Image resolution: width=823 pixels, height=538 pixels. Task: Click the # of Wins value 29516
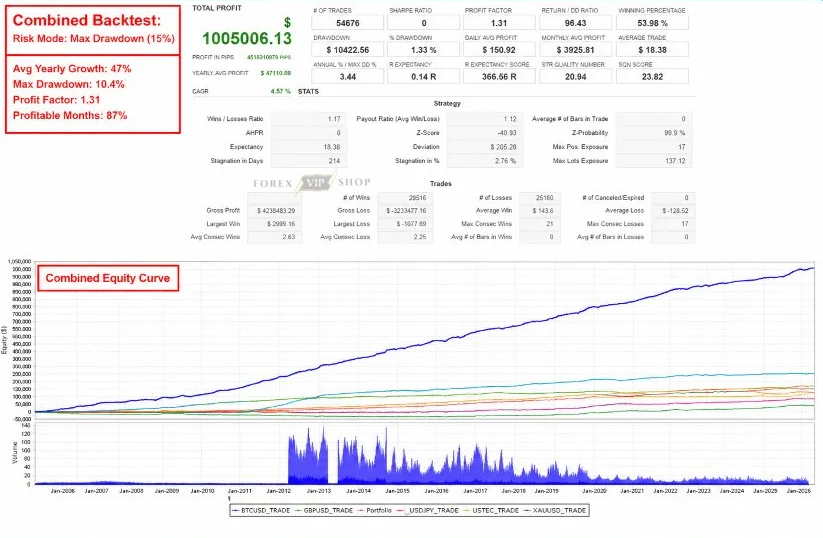tap(405, 198)
